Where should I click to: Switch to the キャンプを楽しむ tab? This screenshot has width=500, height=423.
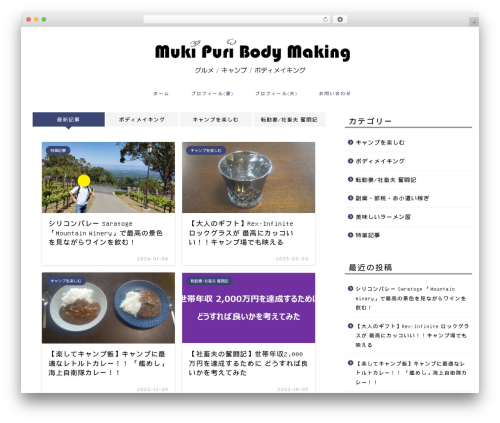tap(216, 119)
